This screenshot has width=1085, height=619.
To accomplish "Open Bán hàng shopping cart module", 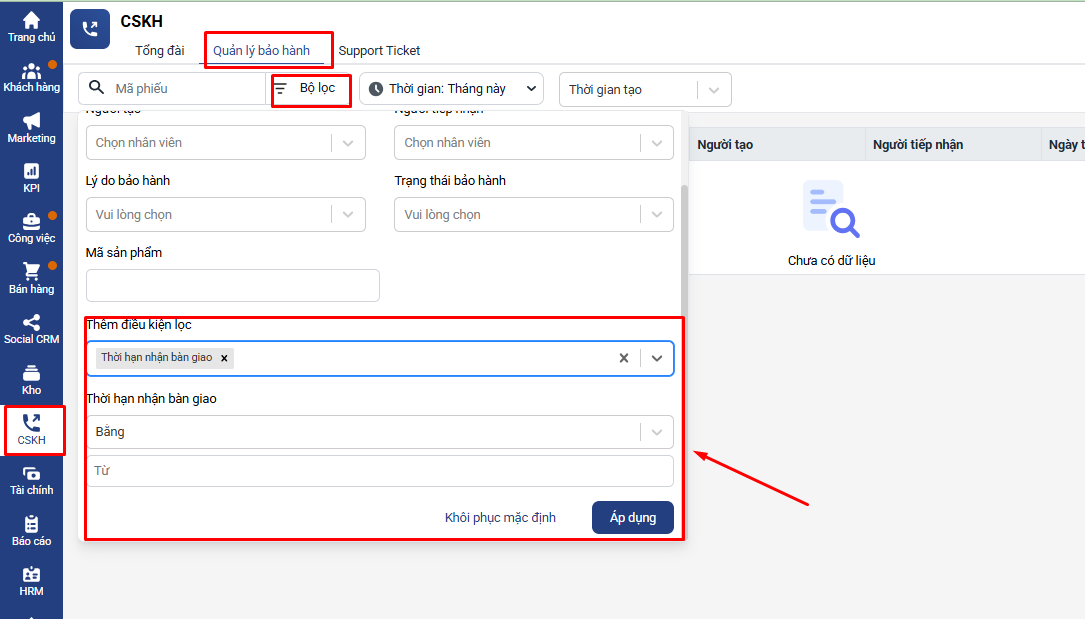I will click(x=31, y=278).
